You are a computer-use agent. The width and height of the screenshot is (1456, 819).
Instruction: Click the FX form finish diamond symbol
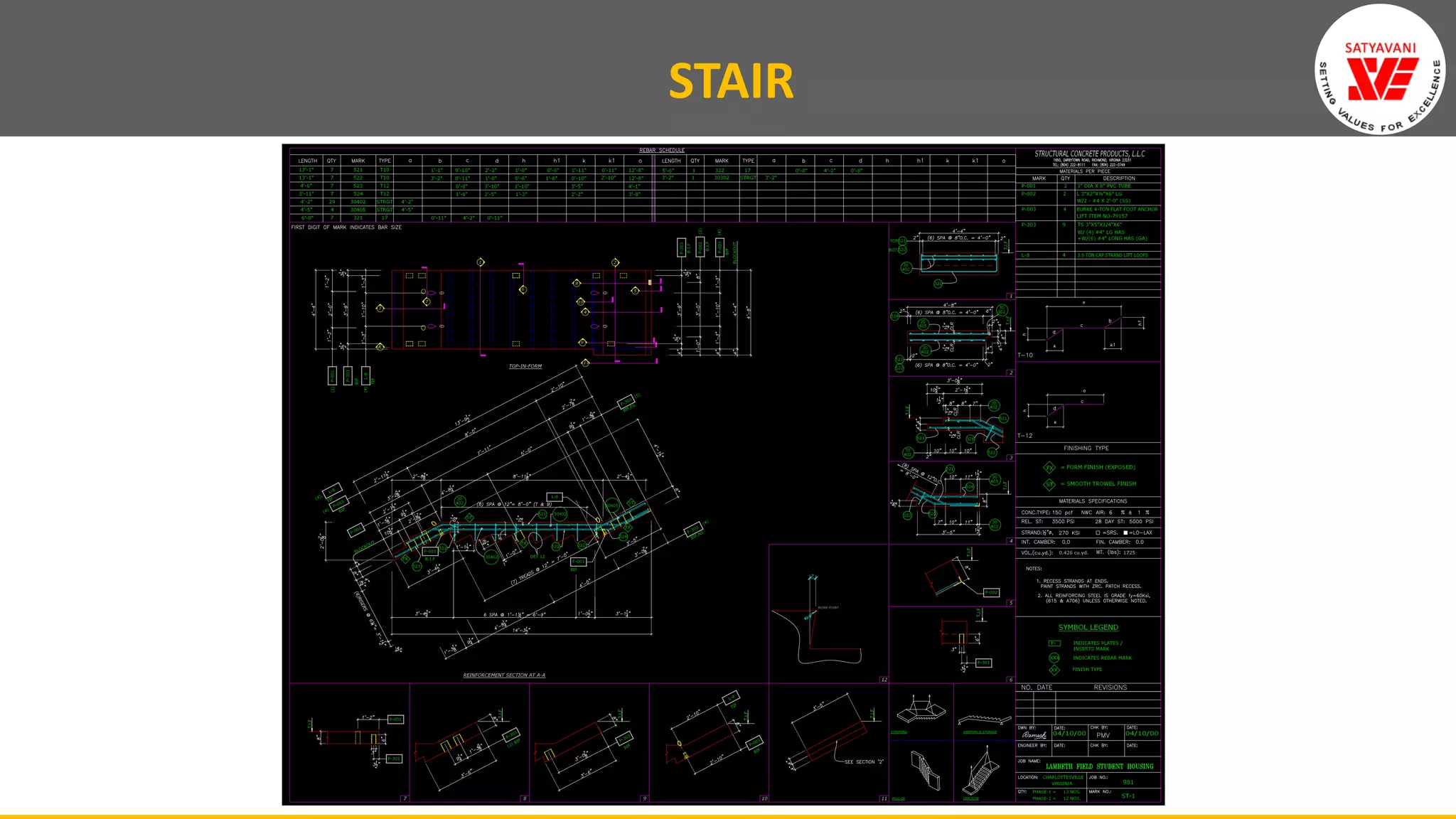click(1049, 467)
